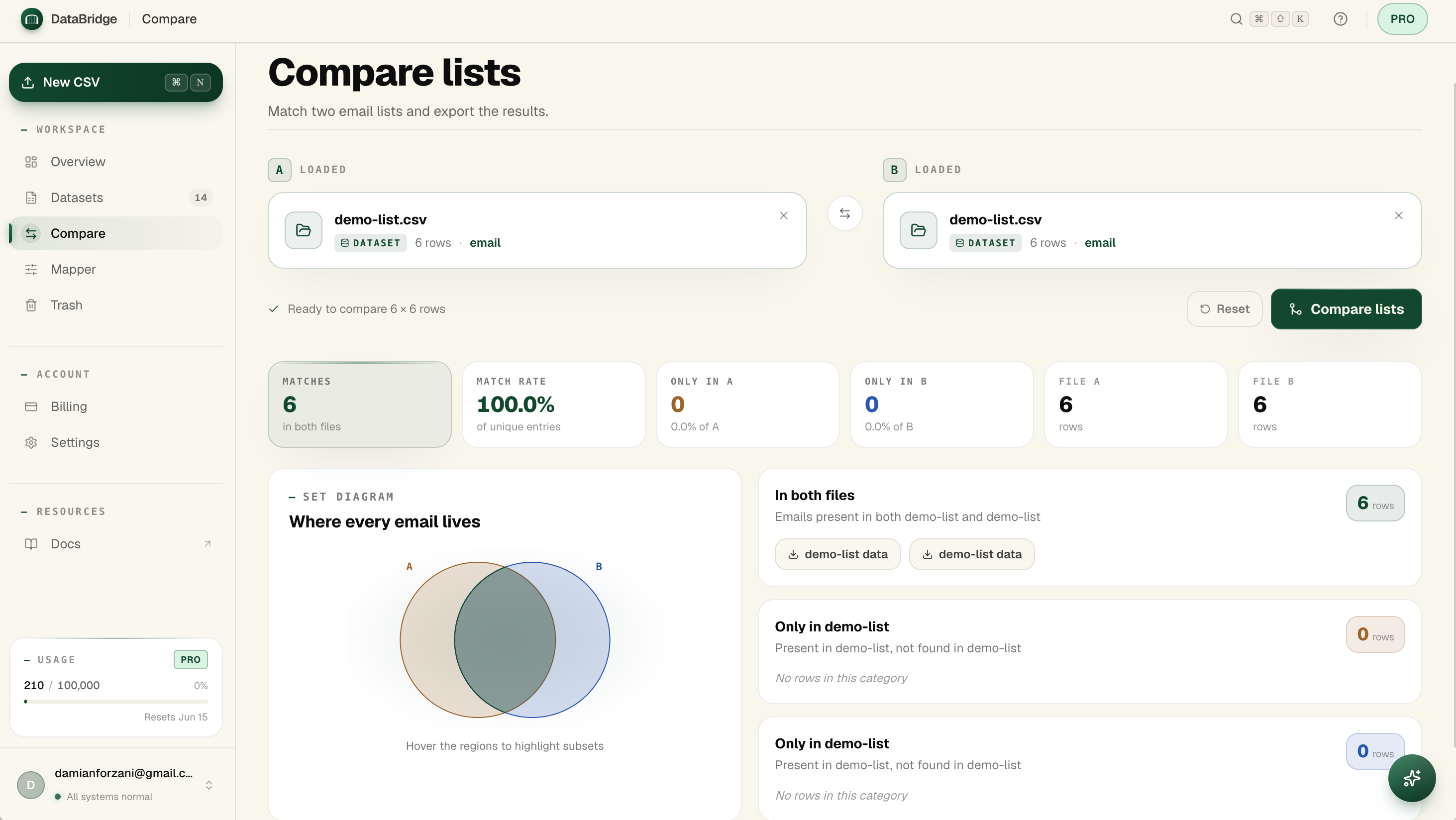Click the Docs book icon
This screenshot has width=1456, height=820.
[x=31, y=544]
